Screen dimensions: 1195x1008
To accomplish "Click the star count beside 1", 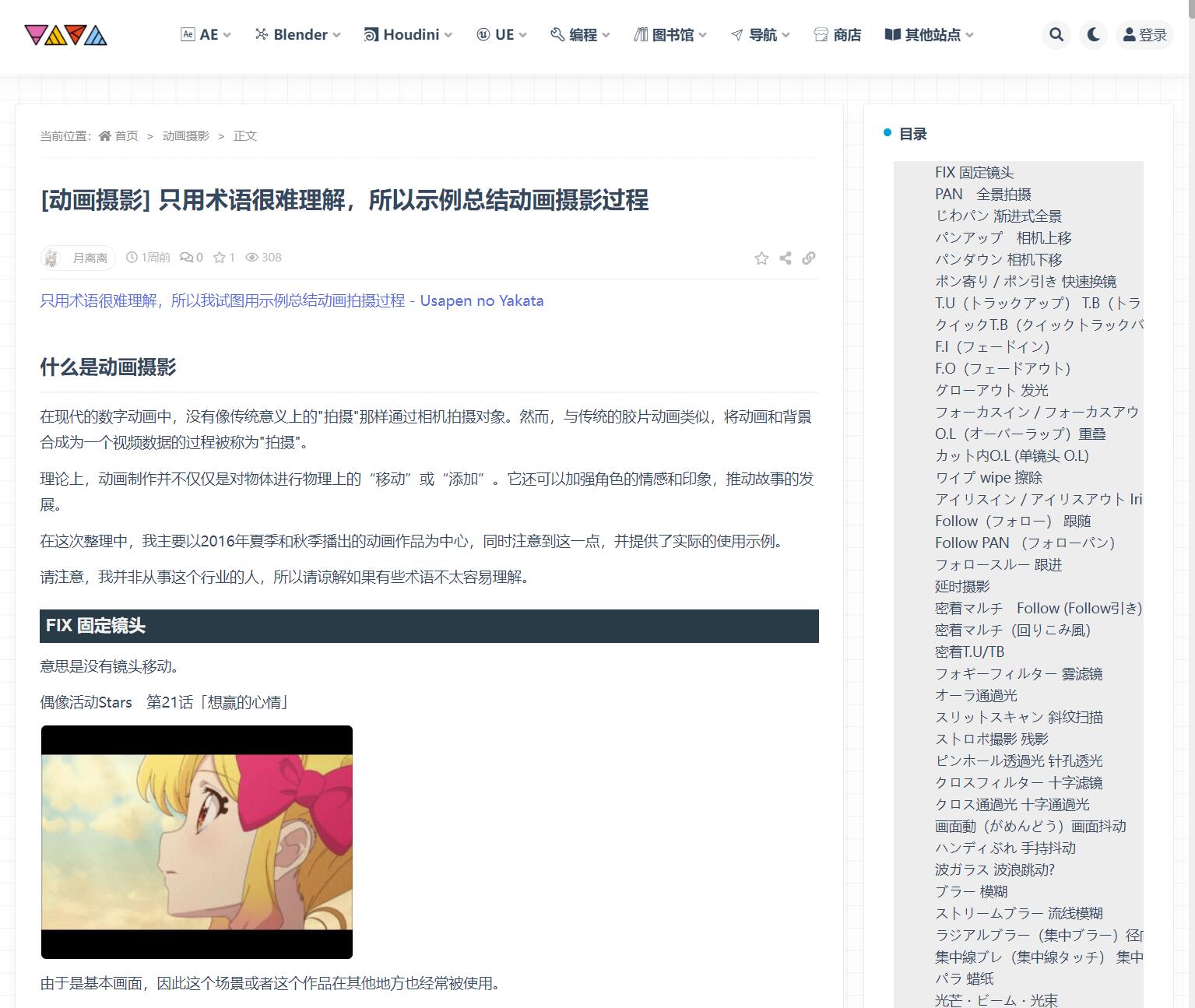I will click(220, 258).
